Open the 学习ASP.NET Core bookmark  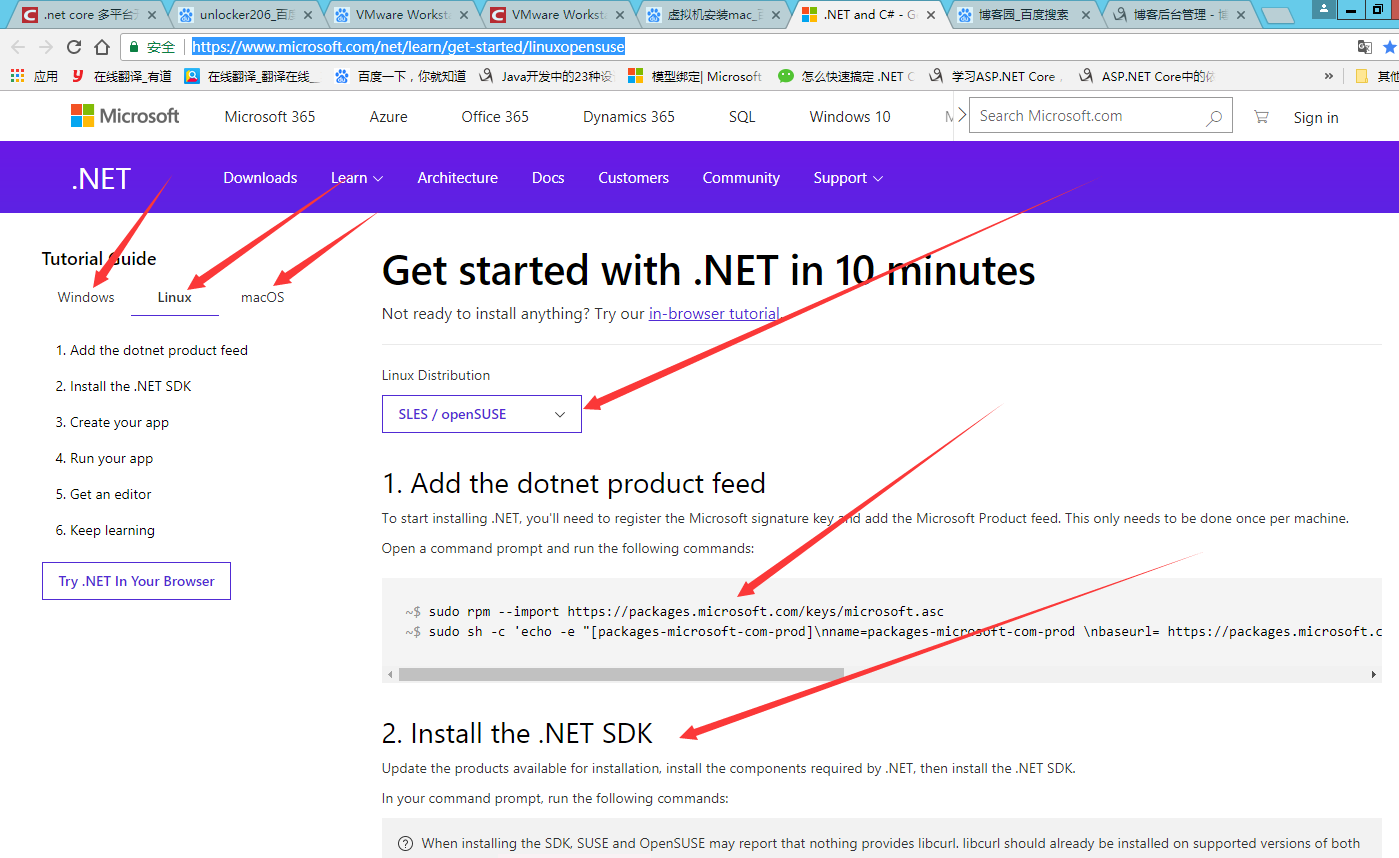994,76
